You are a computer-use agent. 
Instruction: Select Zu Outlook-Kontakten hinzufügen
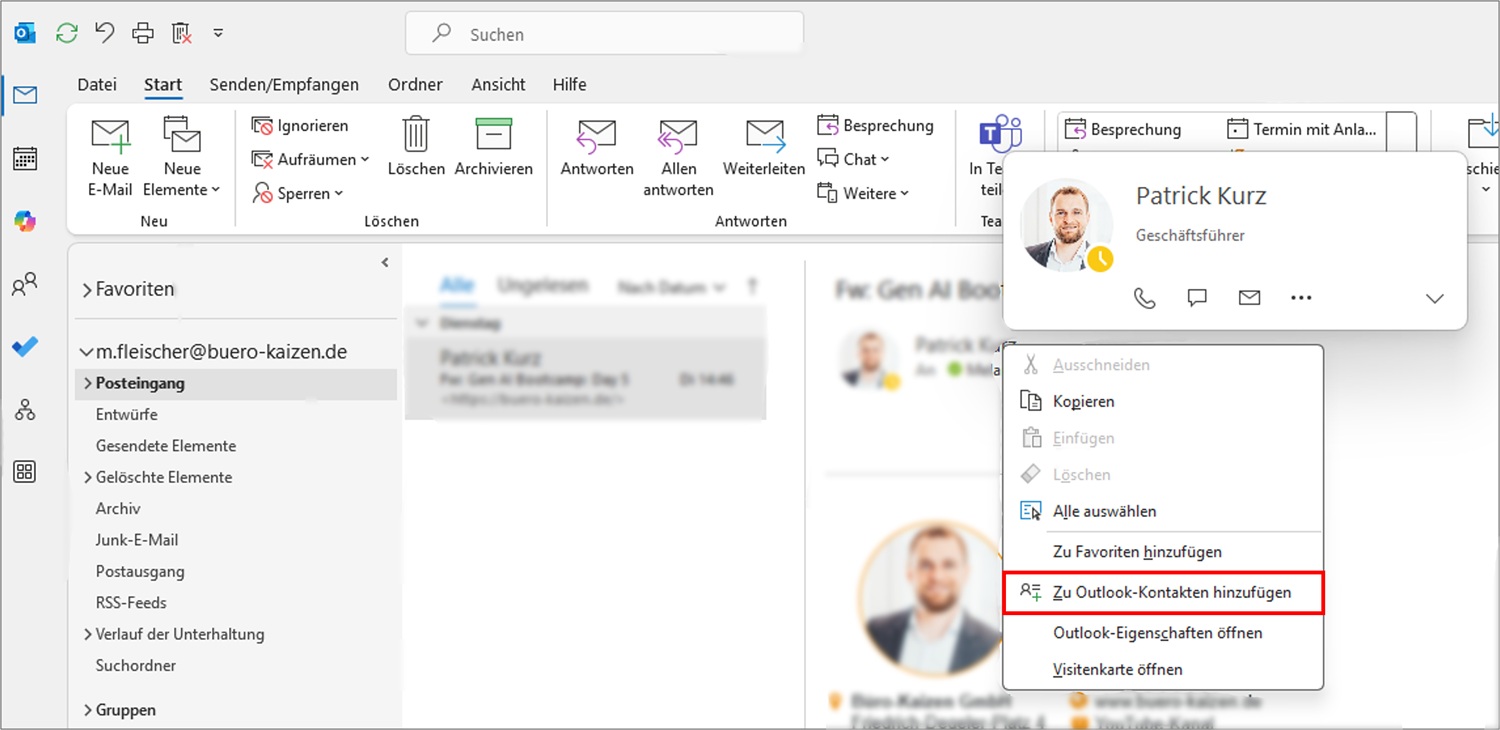point(1171,592)
